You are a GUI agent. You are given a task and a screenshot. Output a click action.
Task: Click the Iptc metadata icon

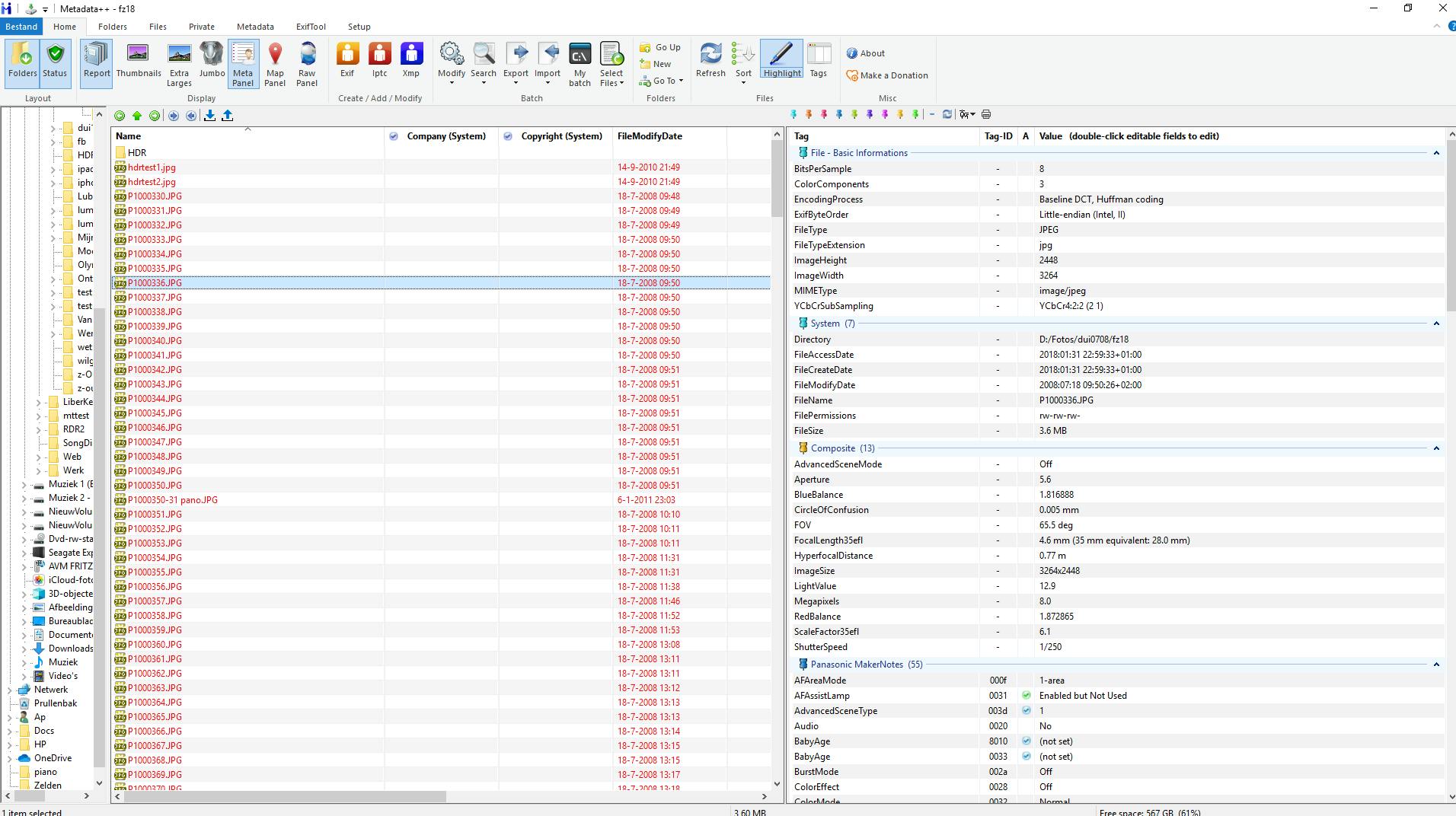point(379,60)
